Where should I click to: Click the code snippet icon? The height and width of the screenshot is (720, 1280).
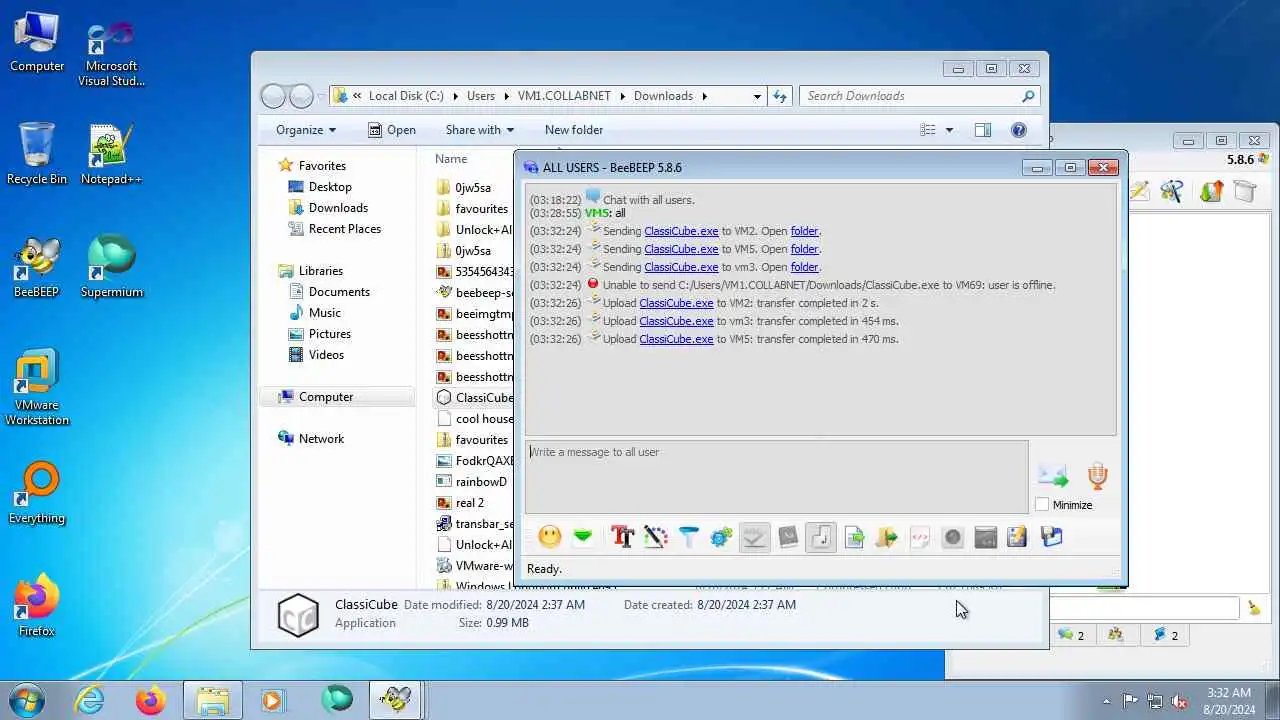click(x=920, y=537)
